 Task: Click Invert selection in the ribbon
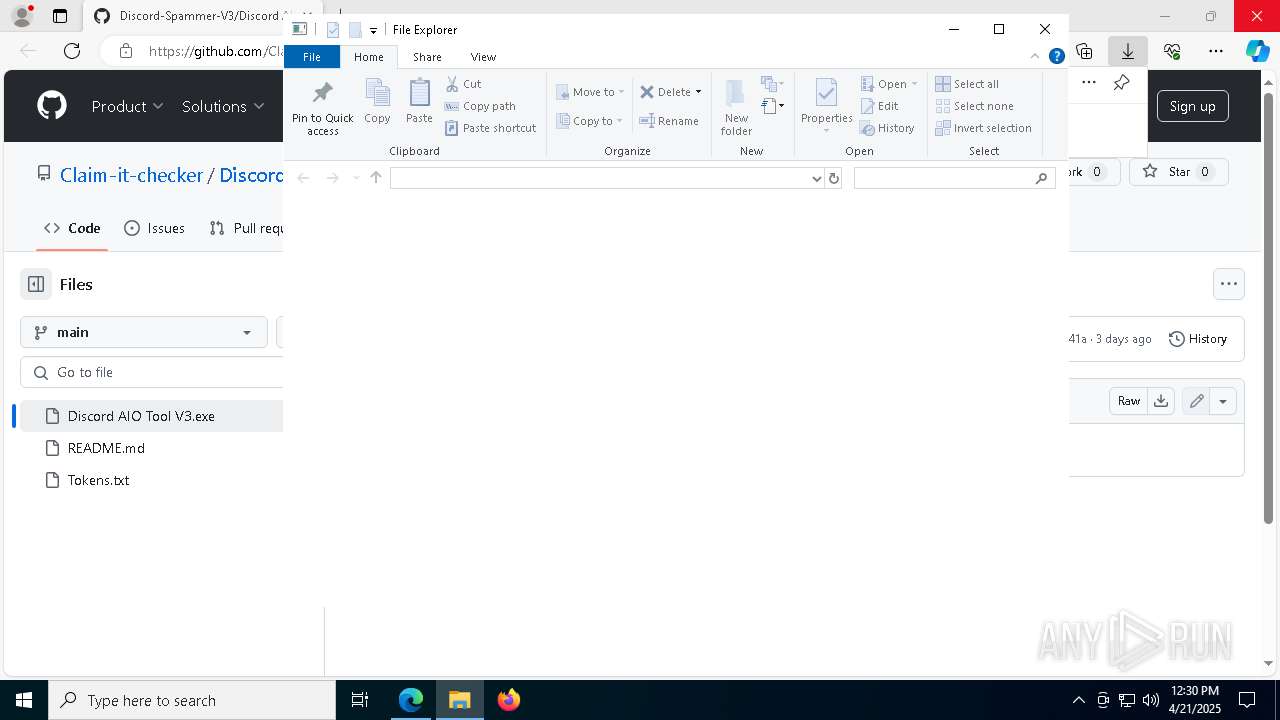click(x=984, y=128)
